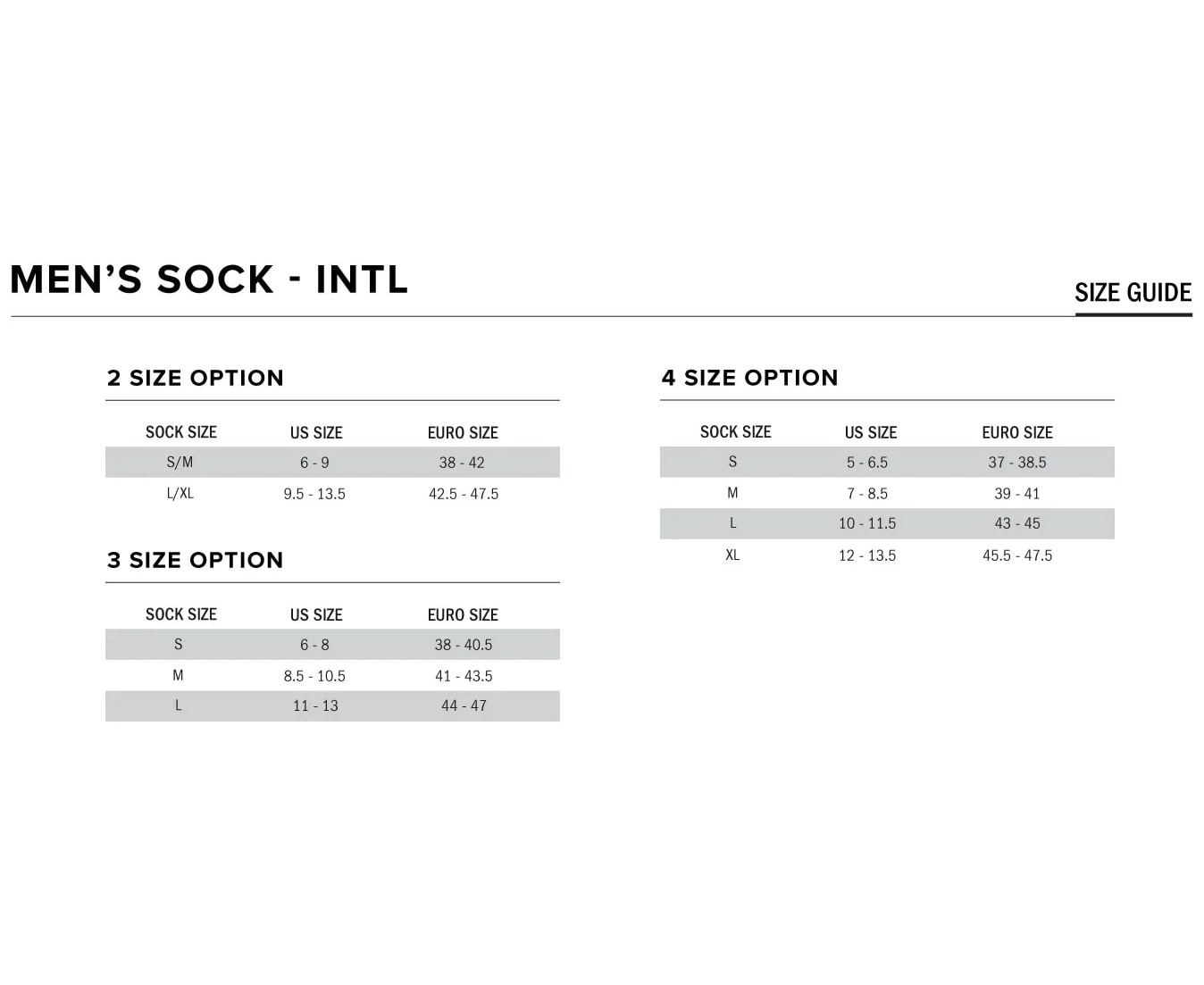Click the Euro size 42.5 - 47.5 cell
This screenshot has width=1204, height=985.
click(x=464, y=494)
